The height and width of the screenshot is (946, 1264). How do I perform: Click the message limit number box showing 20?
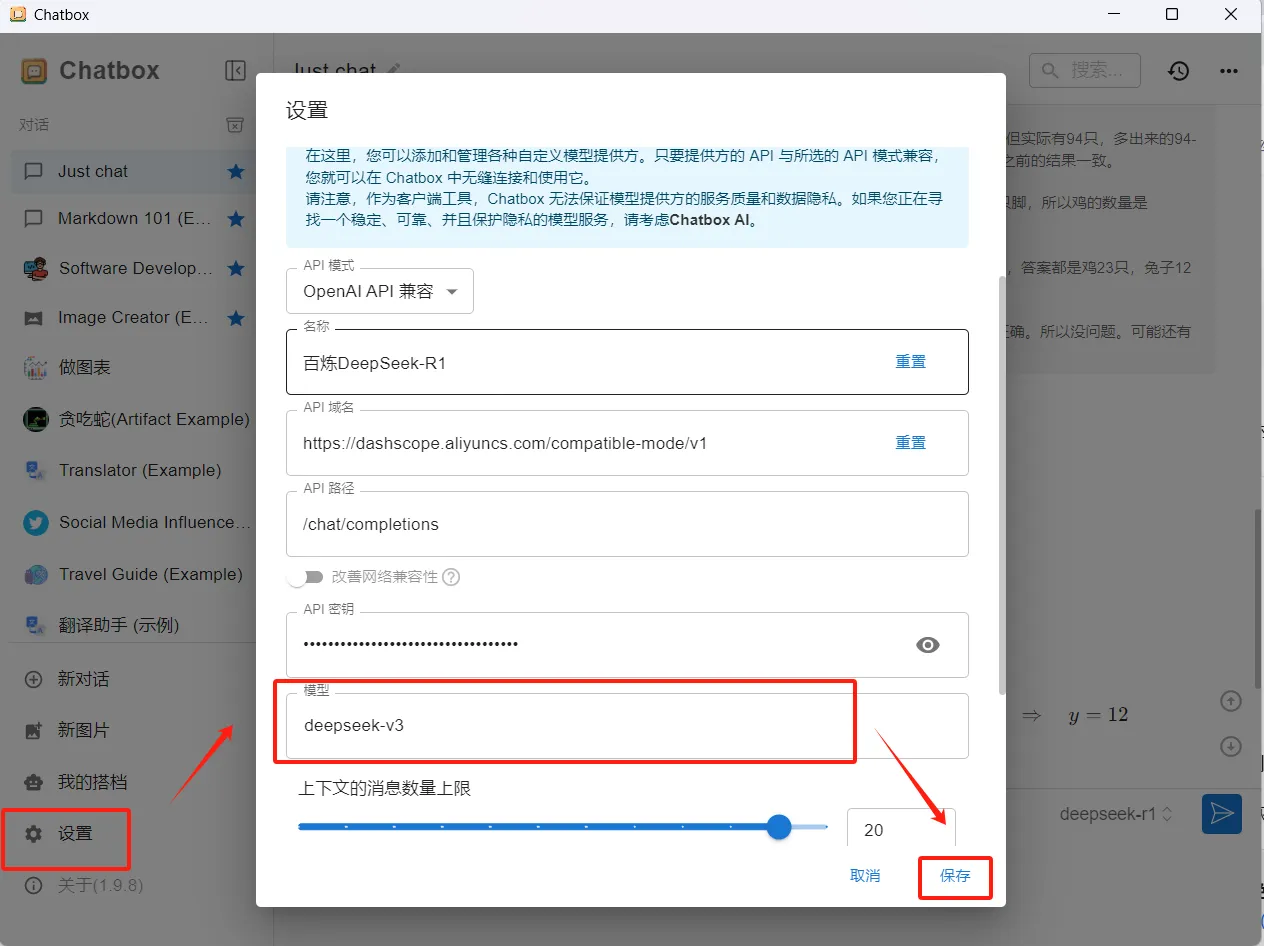[901, 829]
